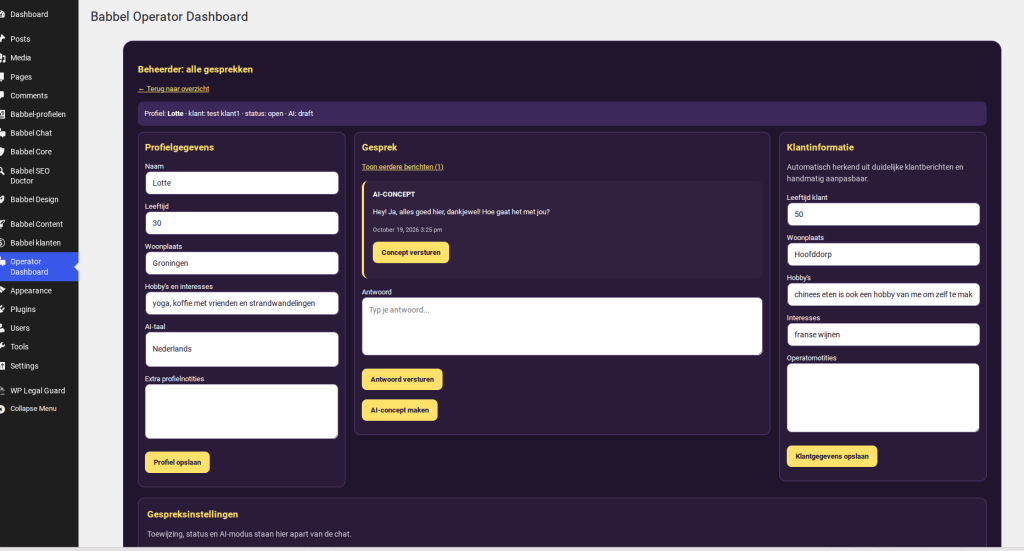The image size is (1024, 551).
Task: Click the customer Woonplaats field with Hoofddorp
Action: 883,255
